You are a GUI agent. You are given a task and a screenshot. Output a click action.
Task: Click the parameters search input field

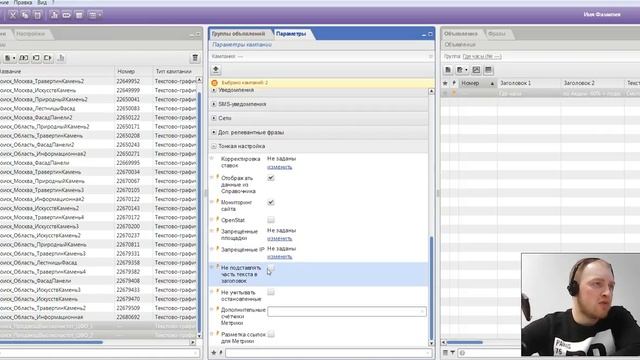[x=328, y=353]
